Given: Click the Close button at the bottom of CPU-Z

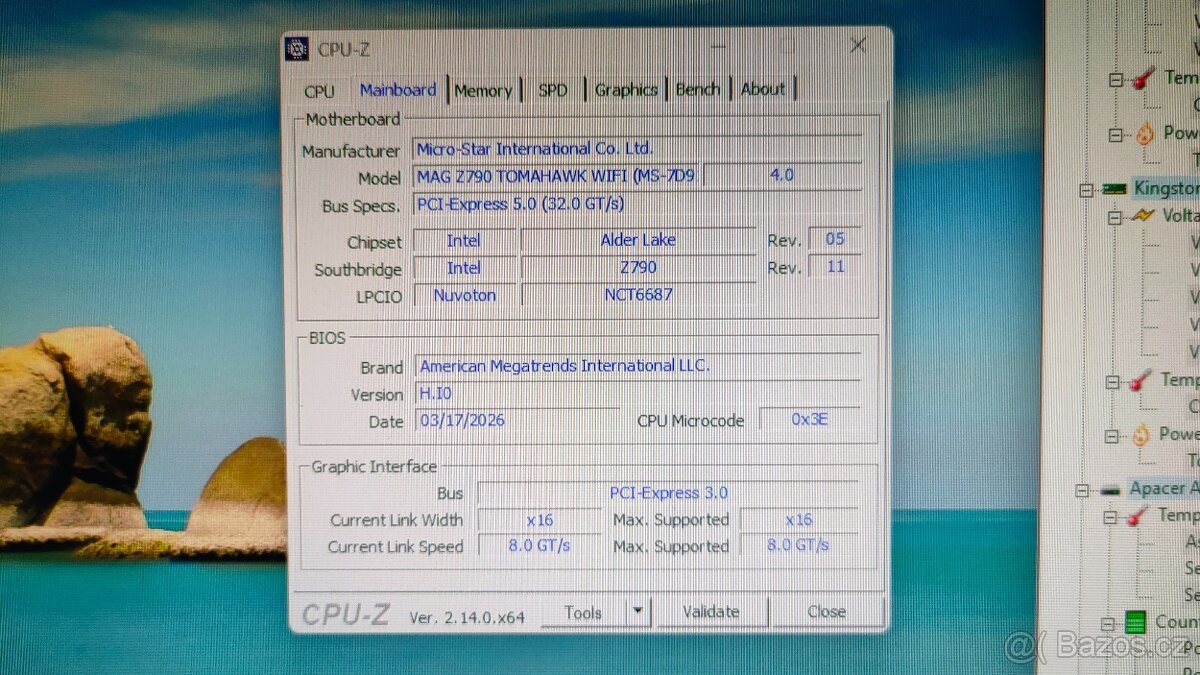Looking at the screenshot, I should click(x=827, y=611).
